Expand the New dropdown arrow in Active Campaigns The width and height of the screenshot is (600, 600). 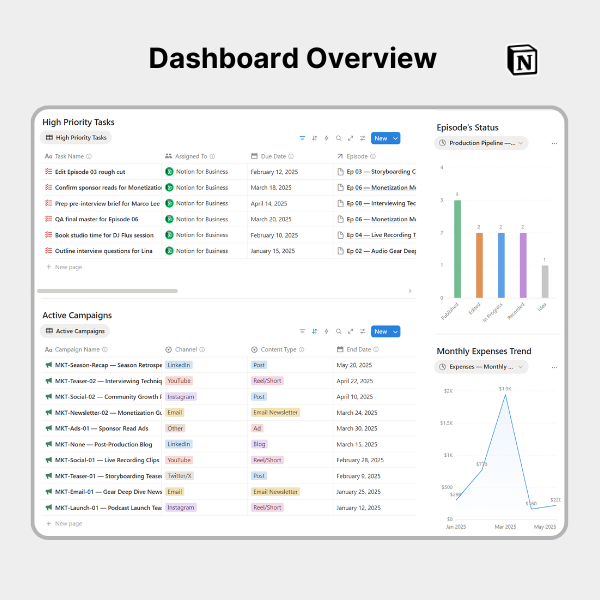coord(395,332)
